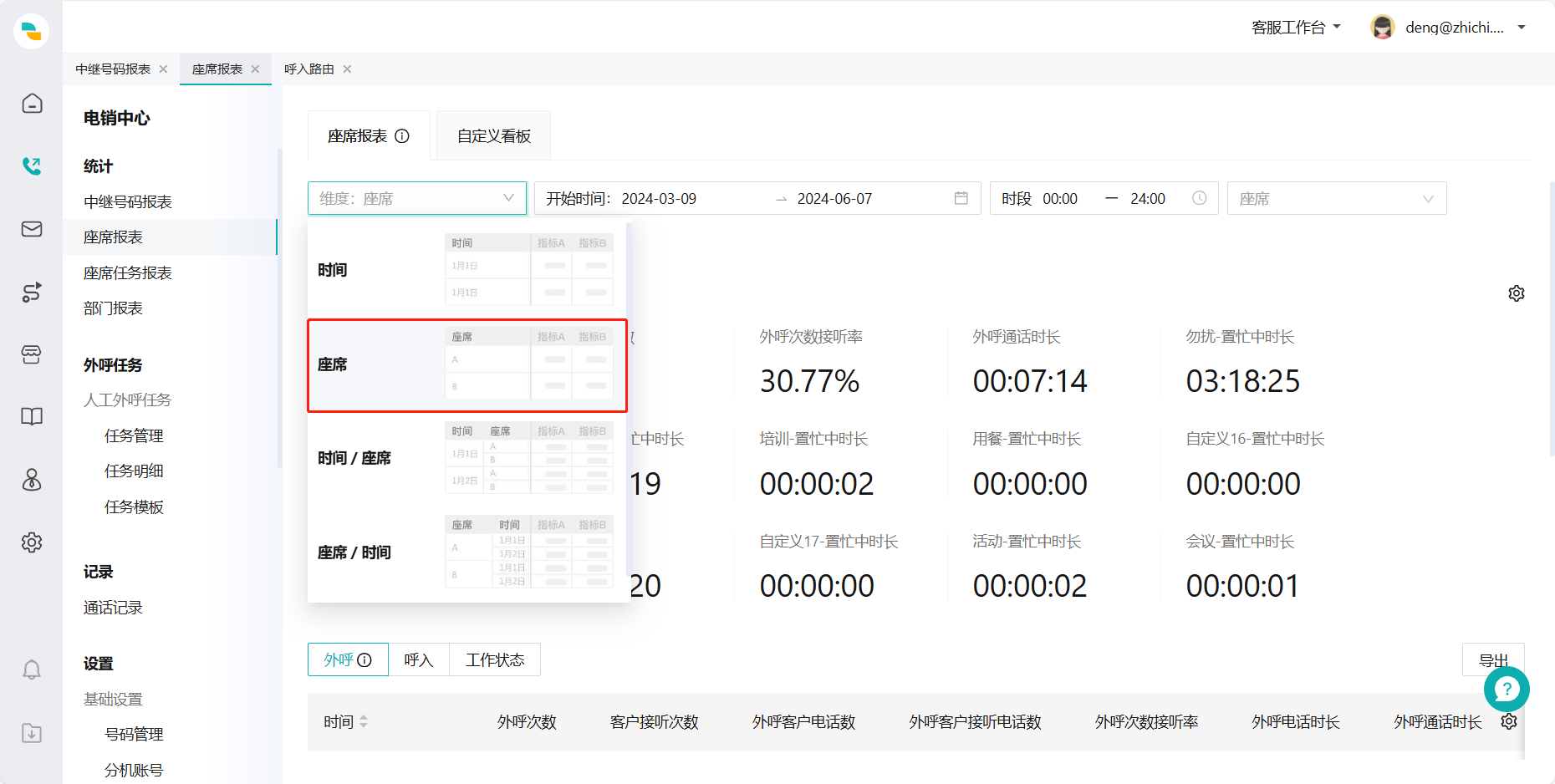Close the 座席报表 tab
This screenshot has width=1555, height=784.
tap(255, 69)
